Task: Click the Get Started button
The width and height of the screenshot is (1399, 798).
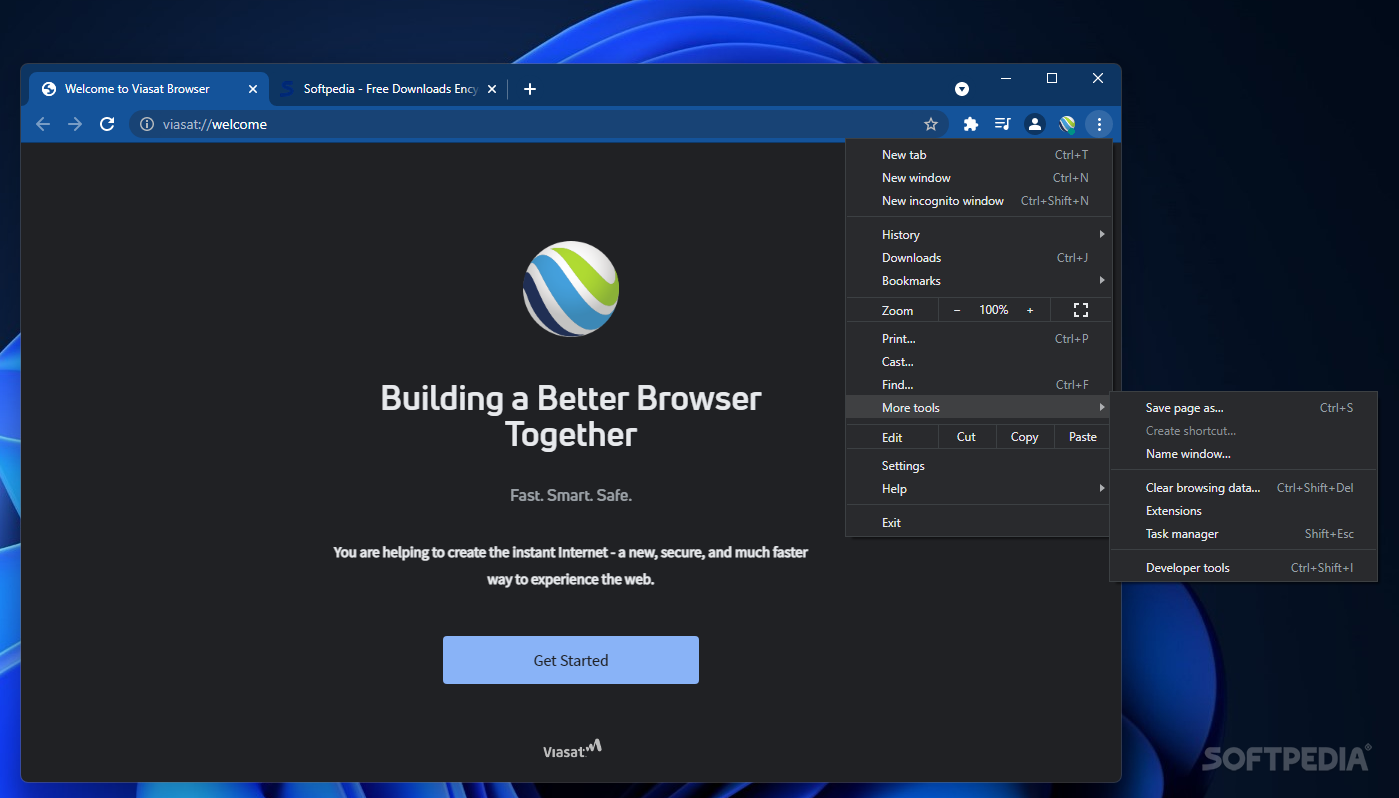Action: [571, 660]
